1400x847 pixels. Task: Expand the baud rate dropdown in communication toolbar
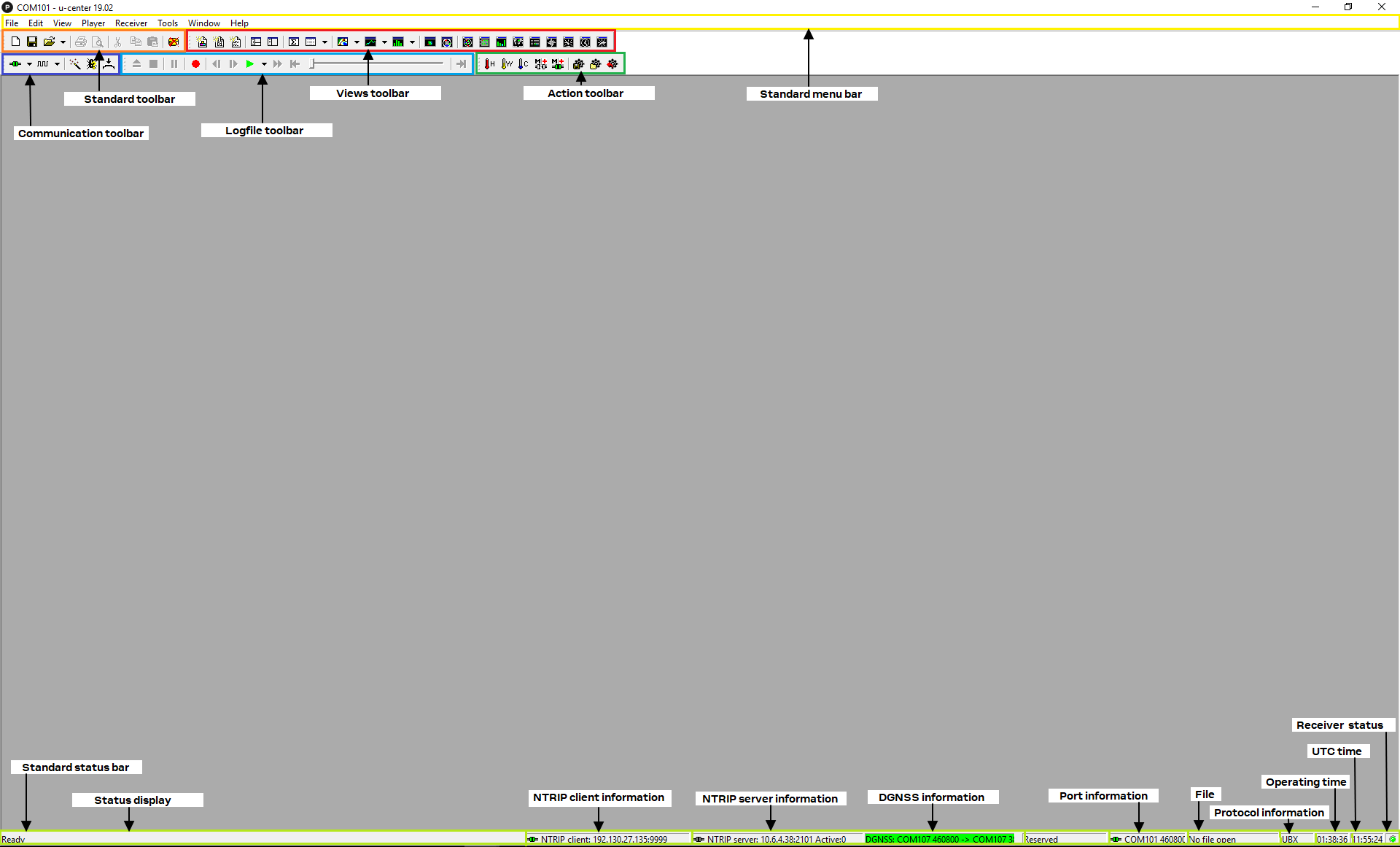(56, 64)
